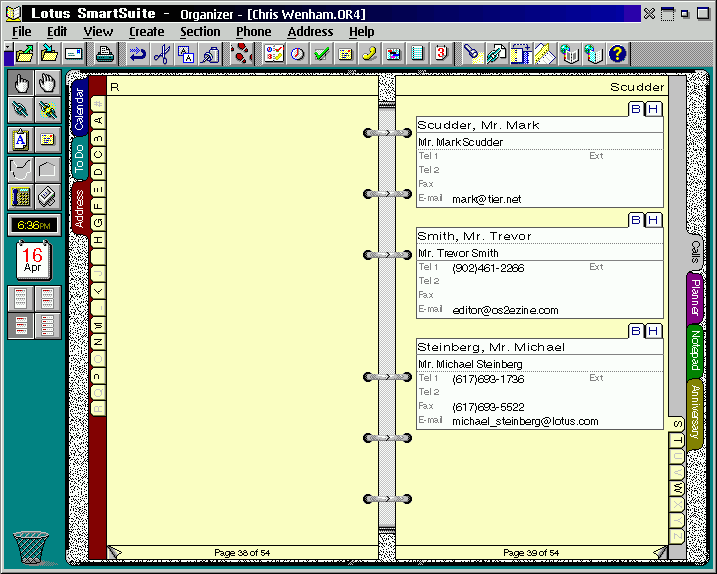Screen dimensions: 717x574
Task: Create a planner event icon
Action: (393, 54)
